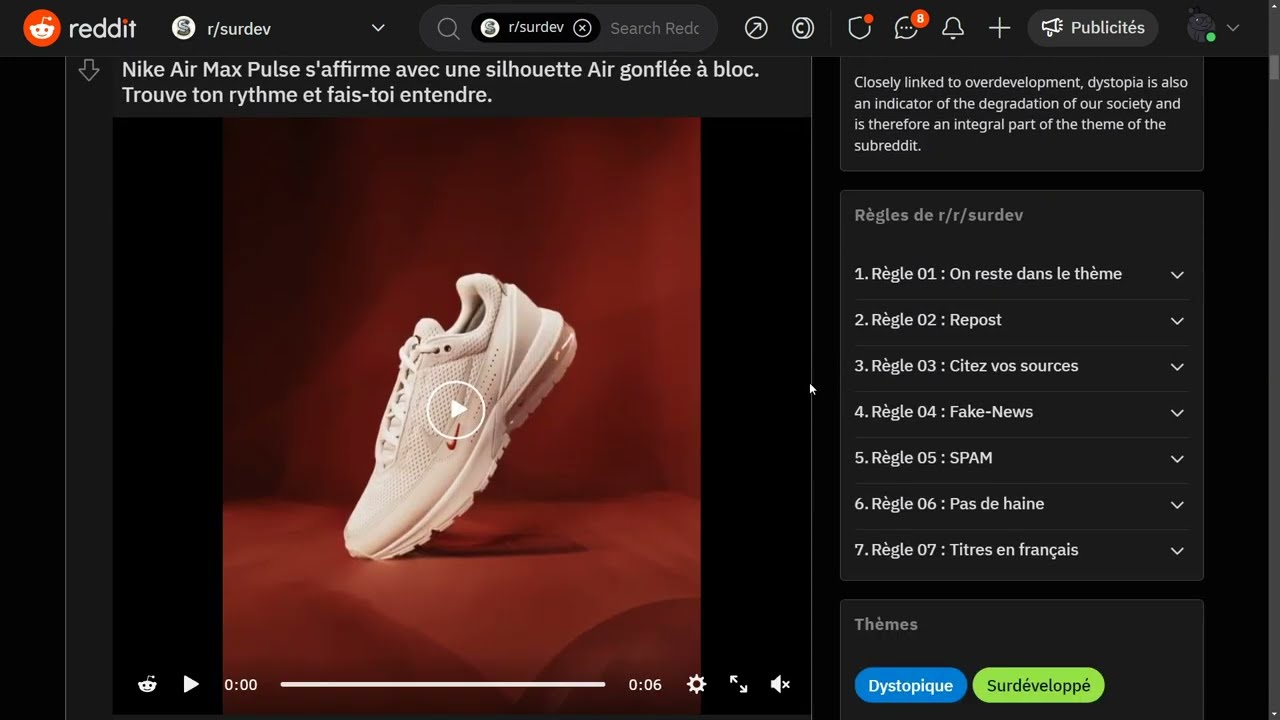Open the r/surdev community icon in header
1280x720 pixels.
pyautogui.click(x=183, y=28)
